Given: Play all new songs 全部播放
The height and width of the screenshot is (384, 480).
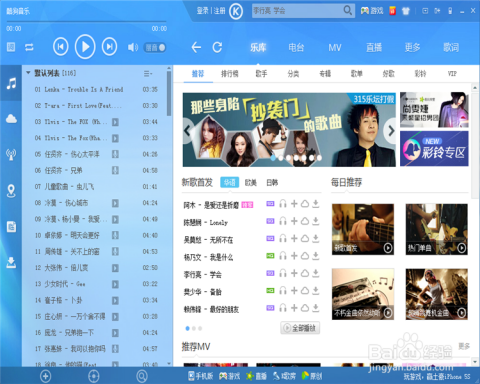Looking at the screenshot, I should click(300, 328).
